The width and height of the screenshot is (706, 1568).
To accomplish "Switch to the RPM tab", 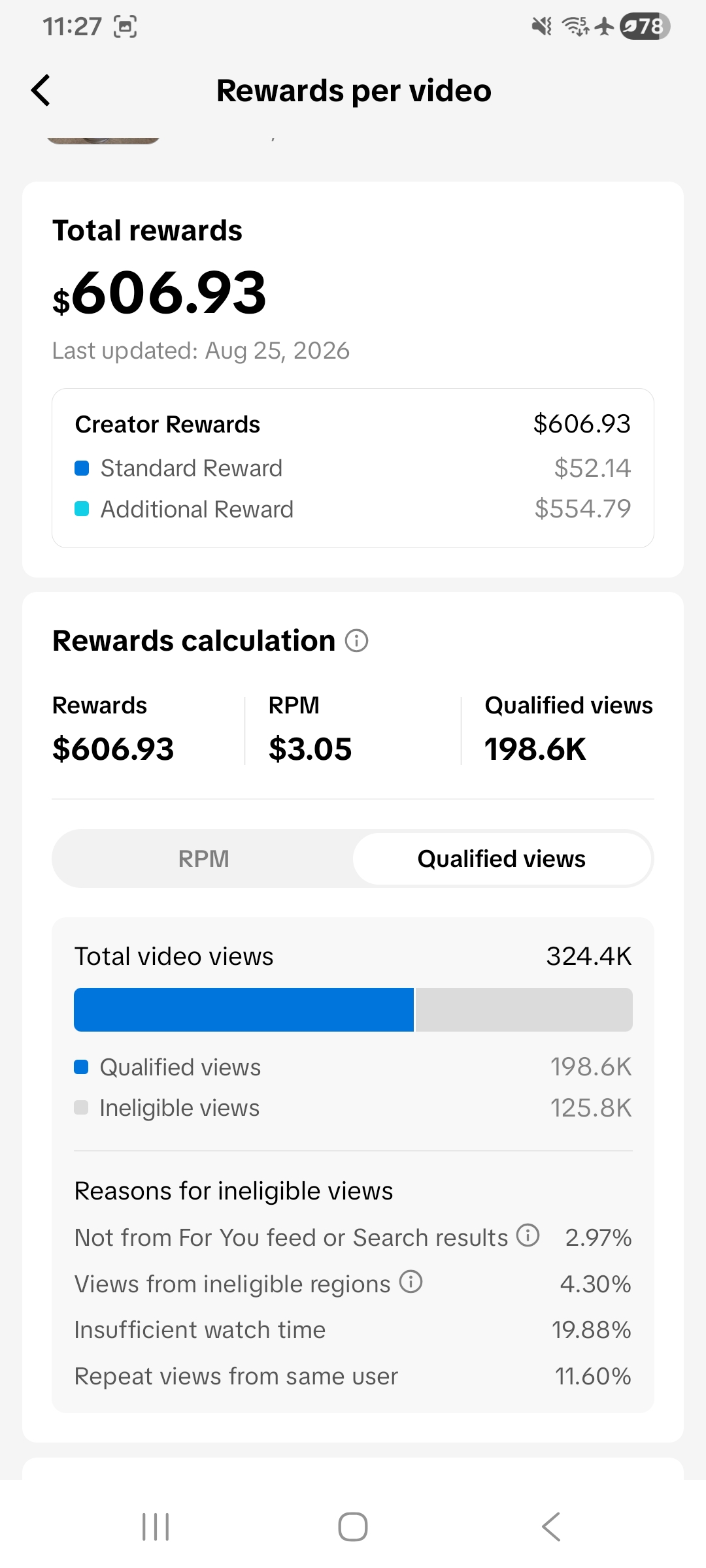I will coord(204,858).
